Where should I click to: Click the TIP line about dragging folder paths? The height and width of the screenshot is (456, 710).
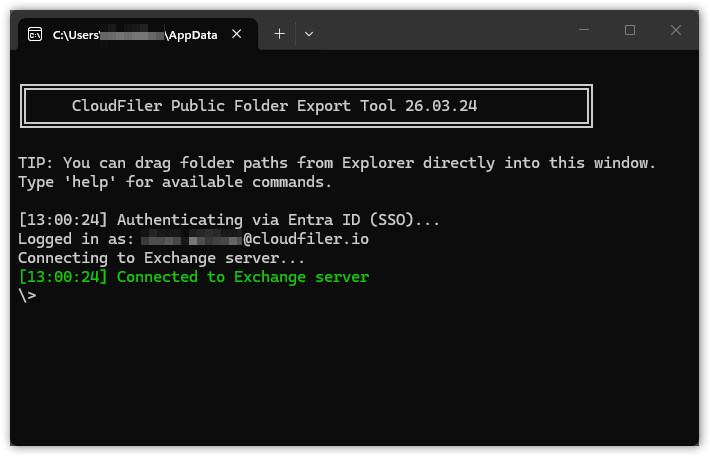(337, 163)
